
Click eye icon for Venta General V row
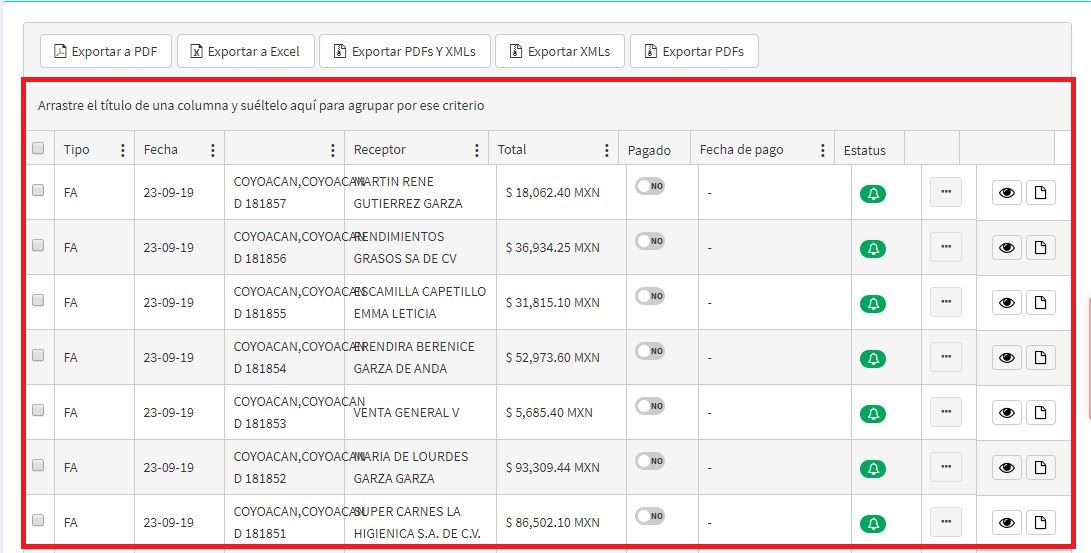point(1006,413)
